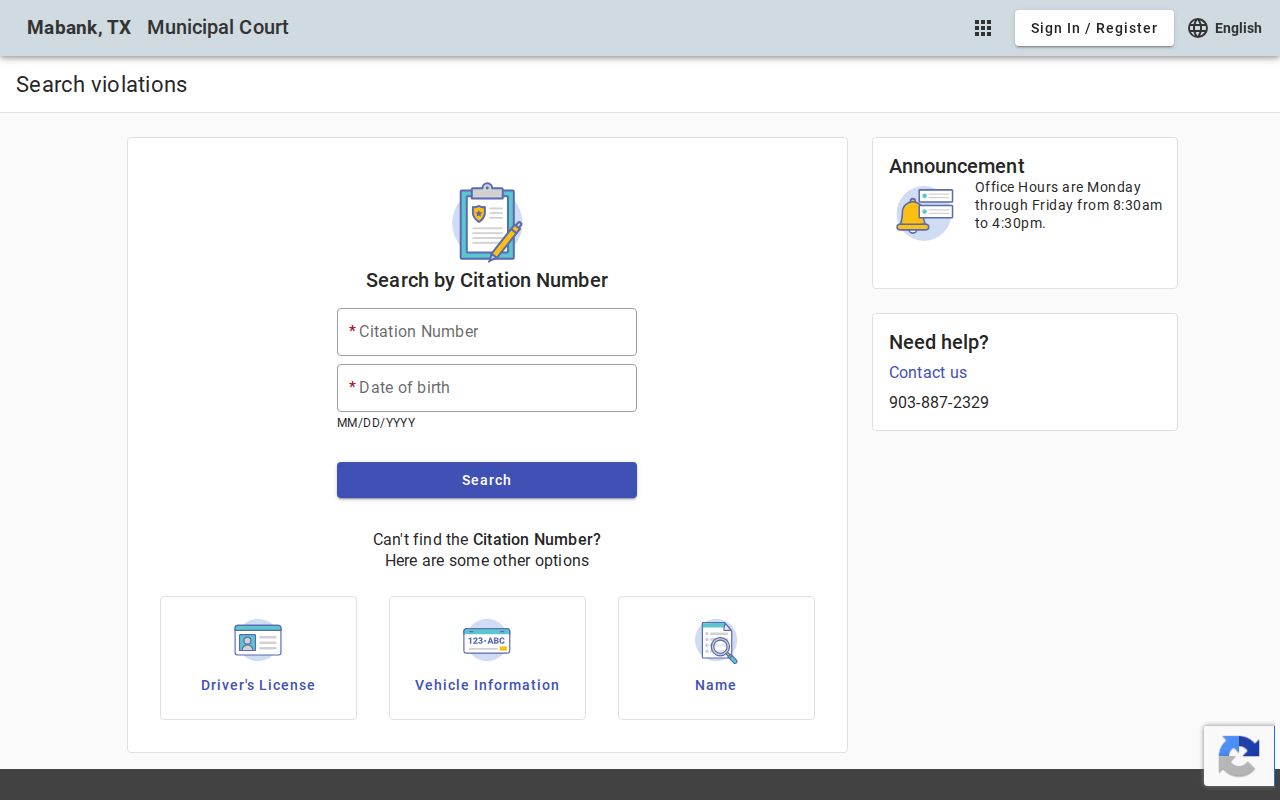1280x800 pixels.
Task: Click phone number 903-887-2329
Action: [x=939, y=402]
